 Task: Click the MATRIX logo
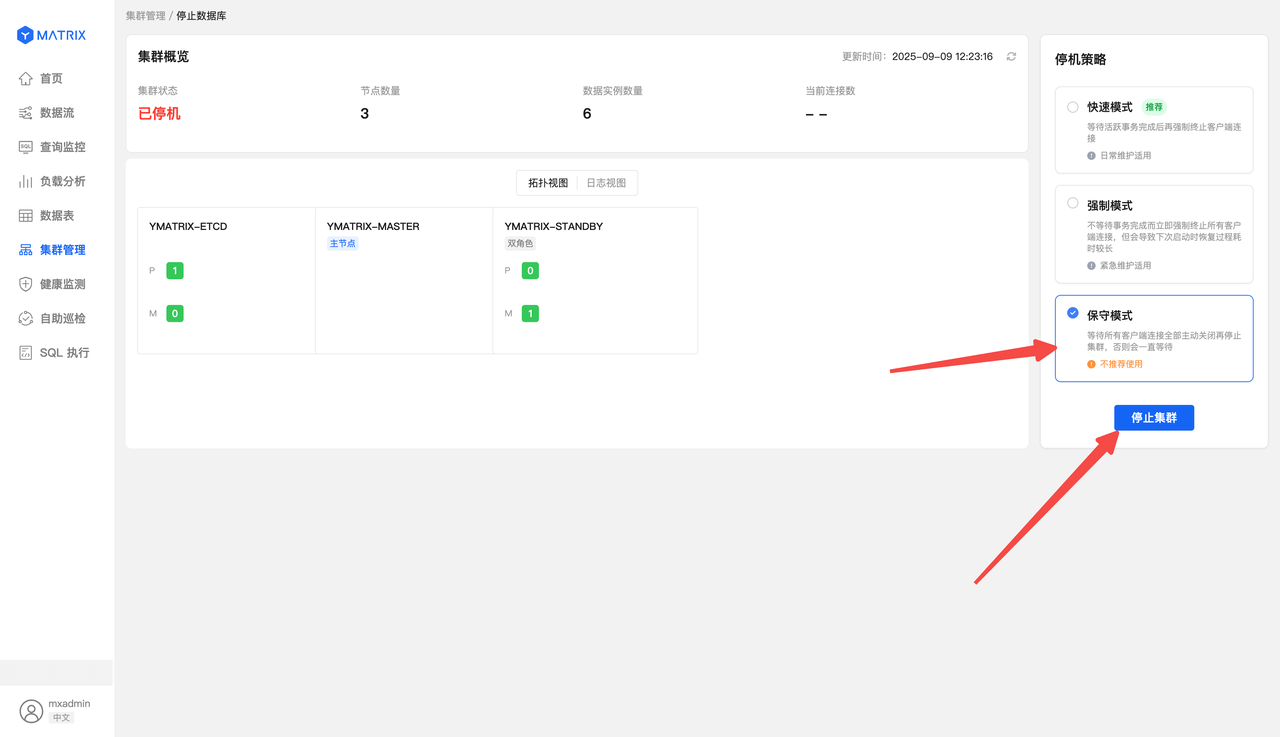click(51, 35)
